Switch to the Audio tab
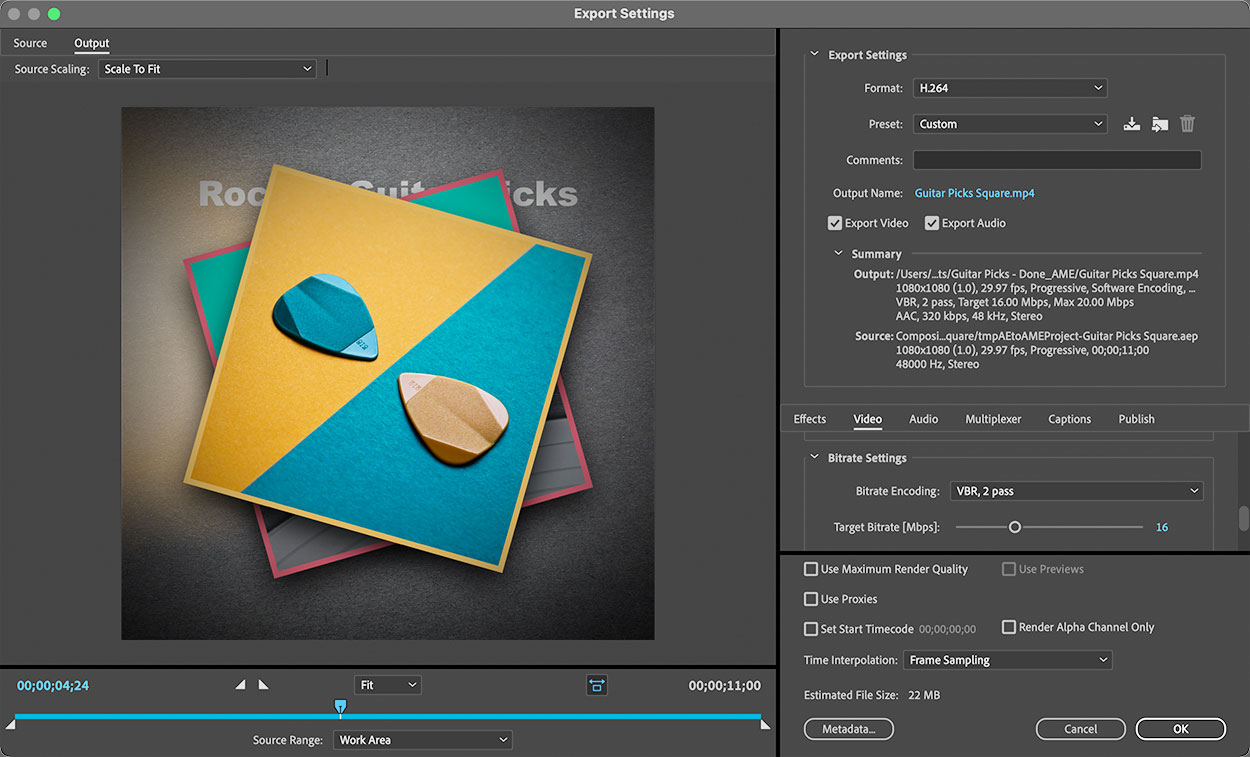Screen dimensions: 1250x757 pos(923,419)
